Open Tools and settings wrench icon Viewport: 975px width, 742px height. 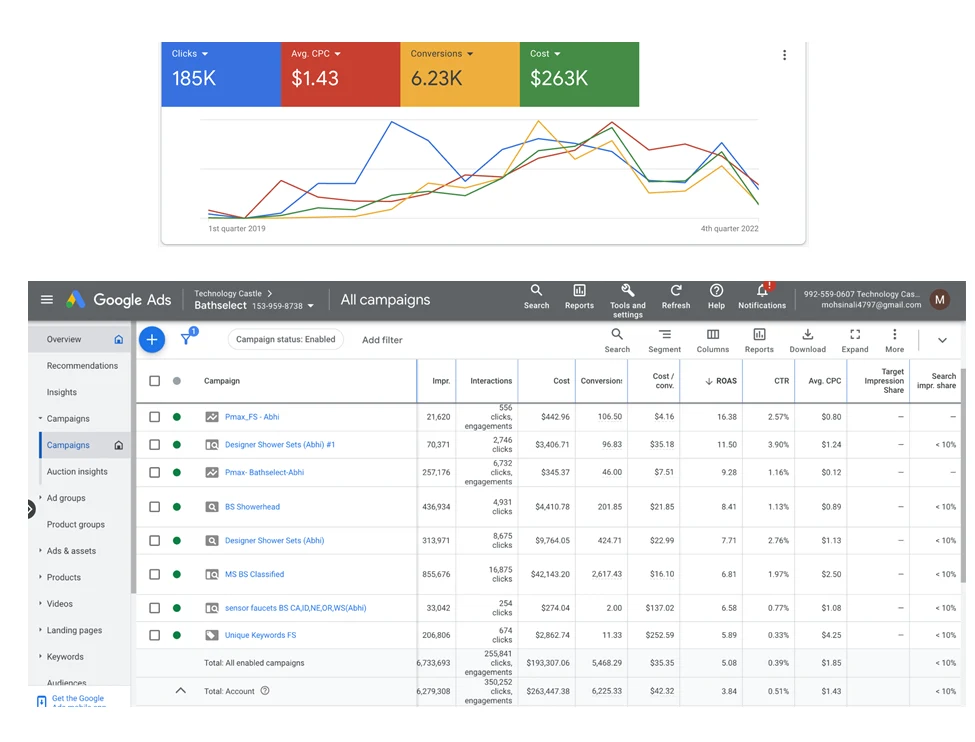tap(627, 291)
